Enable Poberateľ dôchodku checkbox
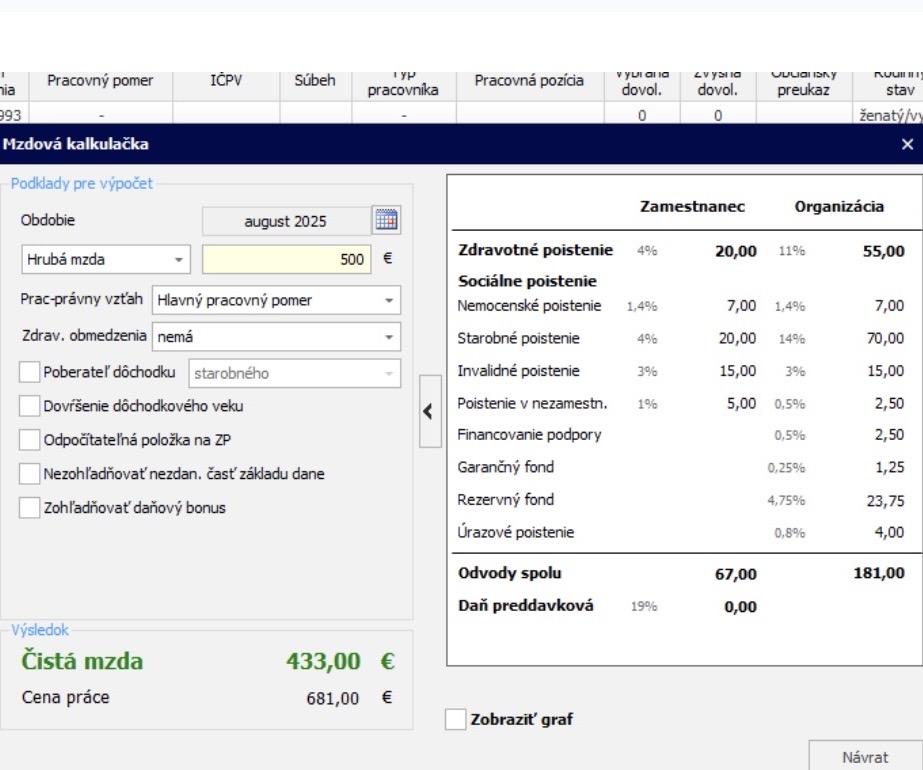923x770 pixels. click(x=29, y=373)
